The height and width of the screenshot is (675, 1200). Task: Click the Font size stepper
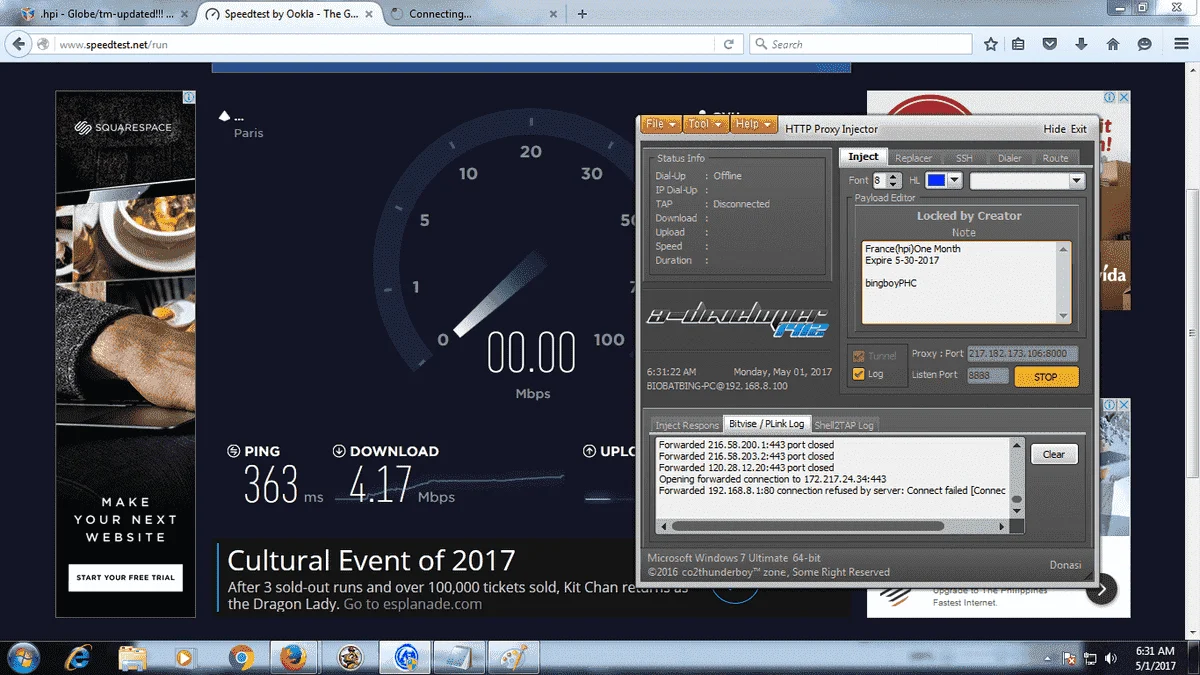coord(893,181)
